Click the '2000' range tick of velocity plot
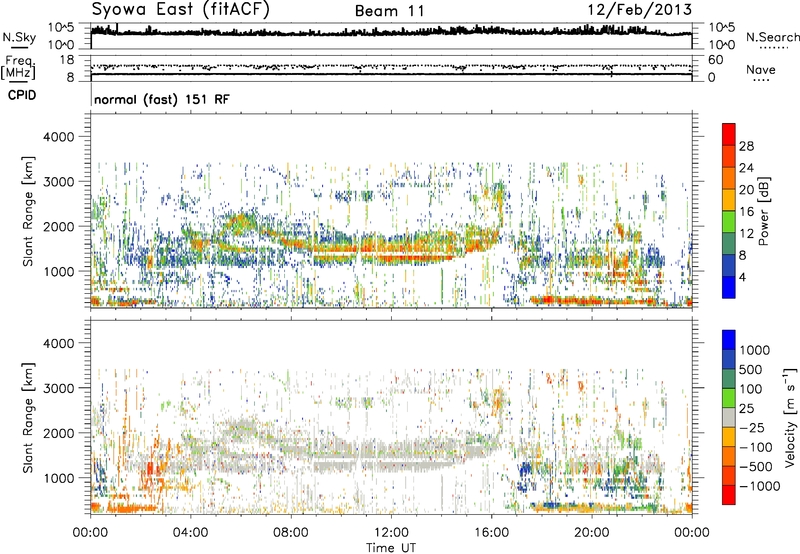Image resolution: width=800 pixels, height=554 pixels. click(59, 434)
